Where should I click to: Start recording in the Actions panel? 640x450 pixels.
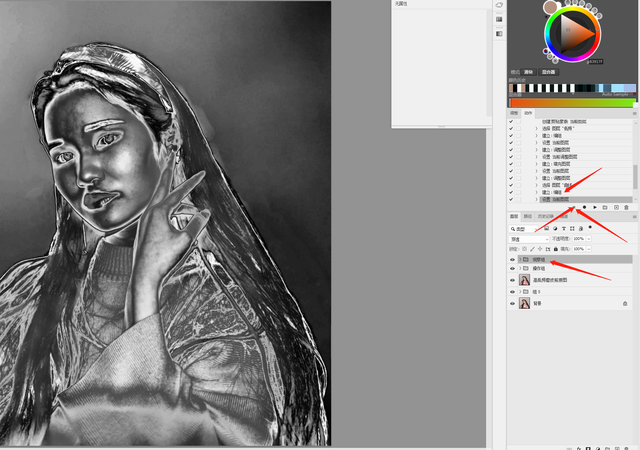pos(584,207)
